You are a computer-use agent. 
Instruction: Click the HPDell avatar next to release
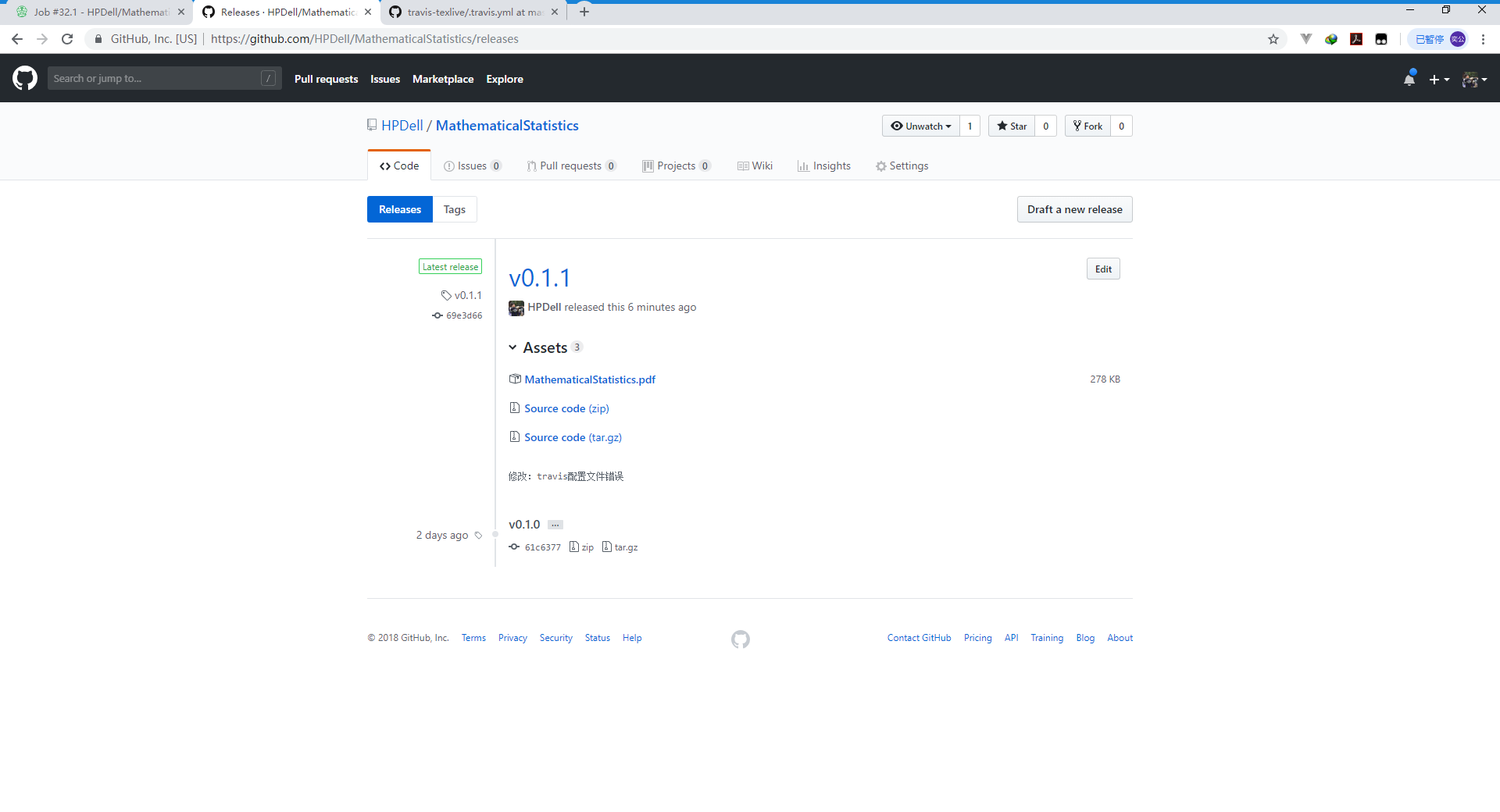click(516, 308)
